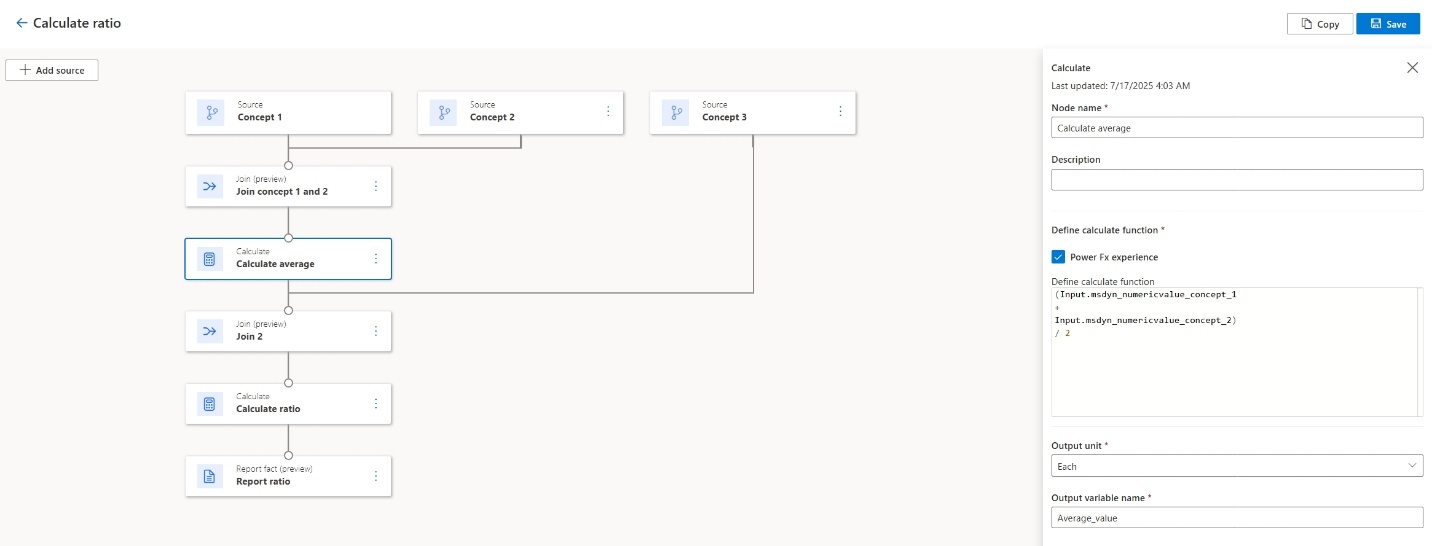Go back using the arrow beside Calculate ratio

22,23
